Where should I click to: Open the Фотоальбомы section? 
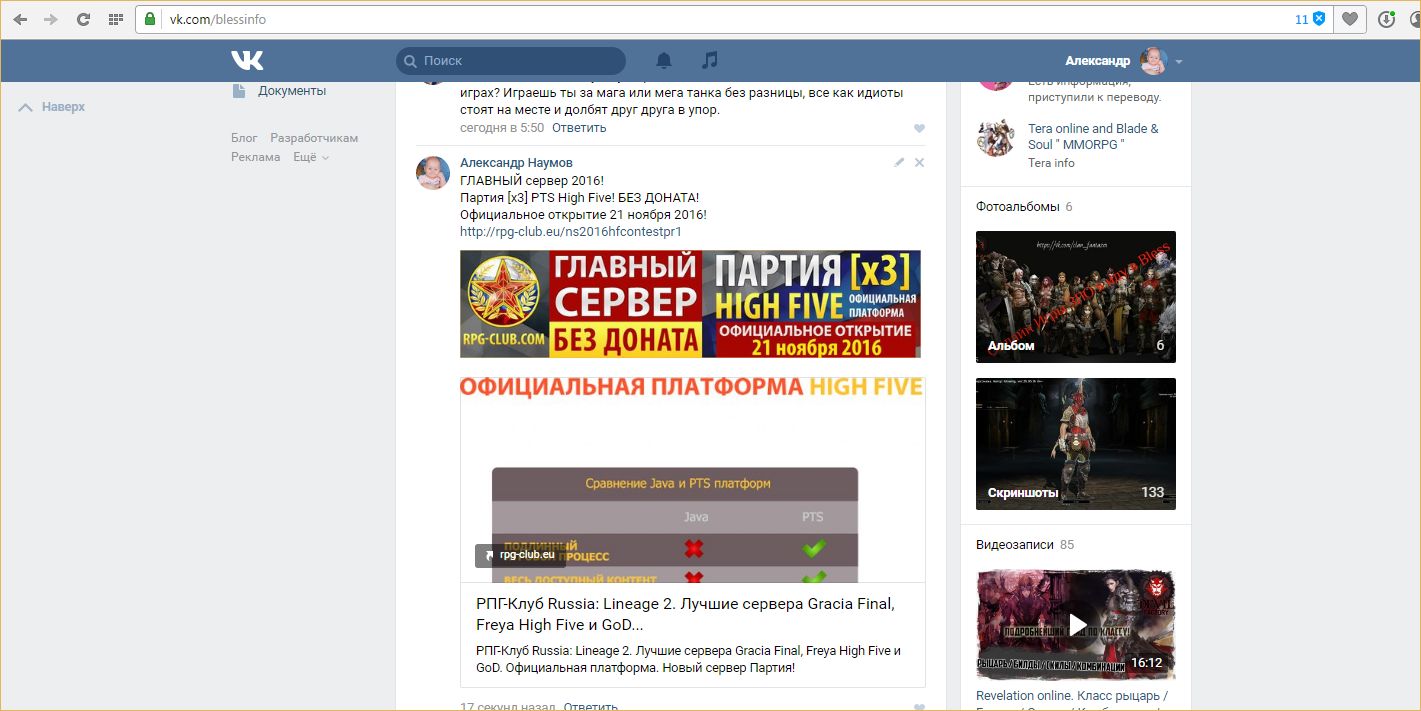point(1017,207)
